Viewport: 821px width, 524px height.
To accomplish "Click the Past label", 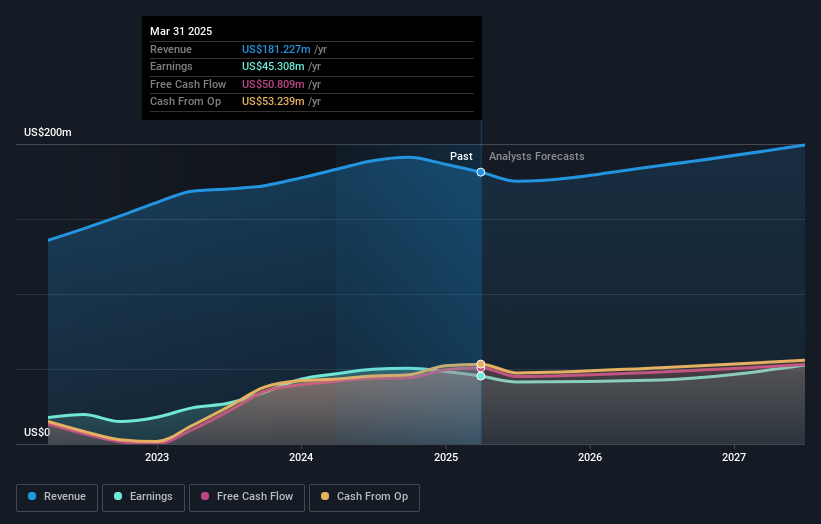I will (x=461, y=156).
